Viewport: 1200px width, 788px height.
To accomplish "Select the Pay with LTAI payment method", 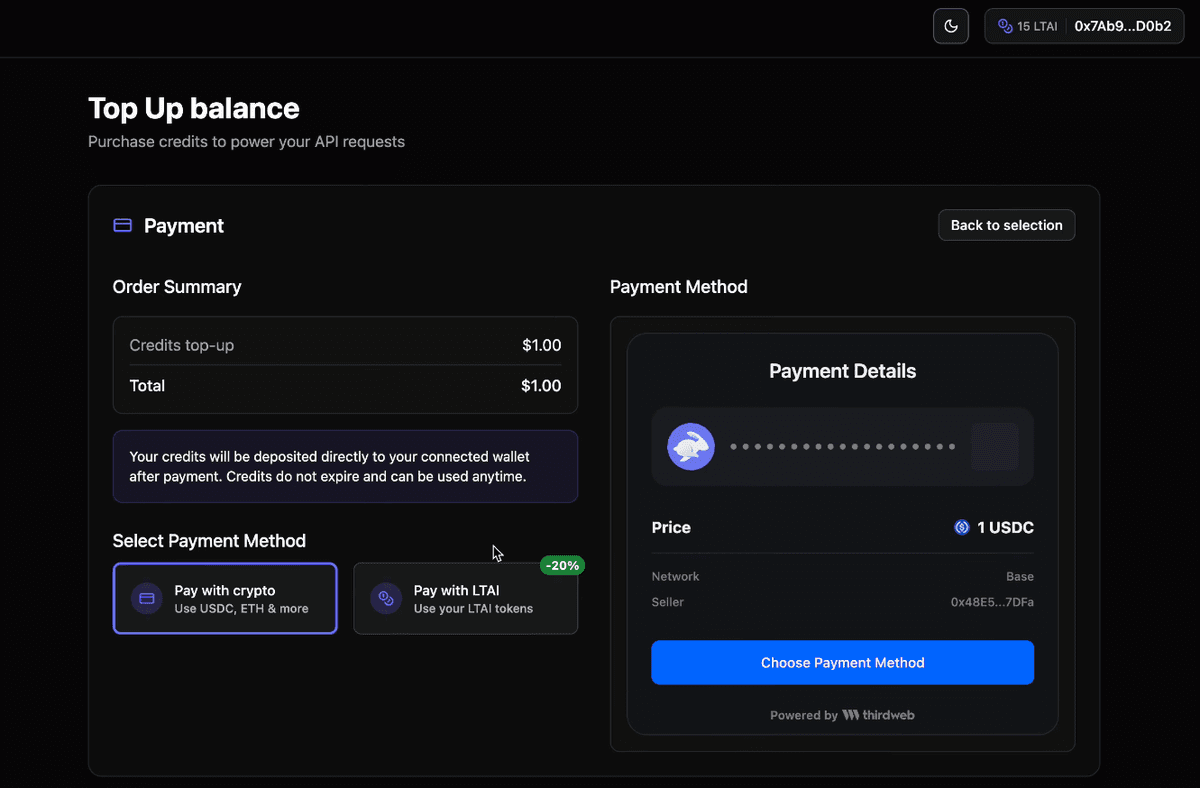I will click(x=466, y=598).
